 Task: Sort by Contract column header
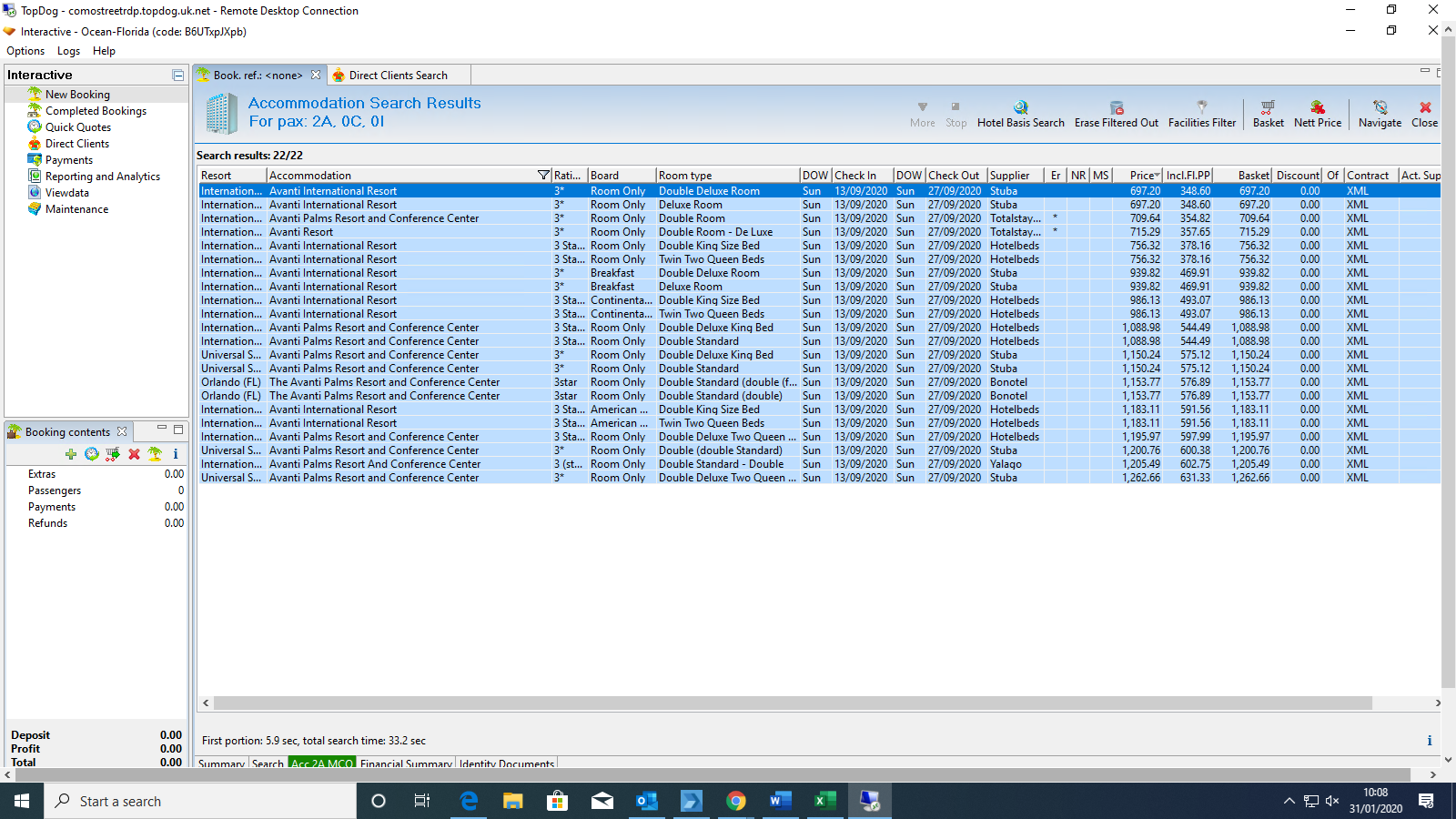click(1371, 176)
